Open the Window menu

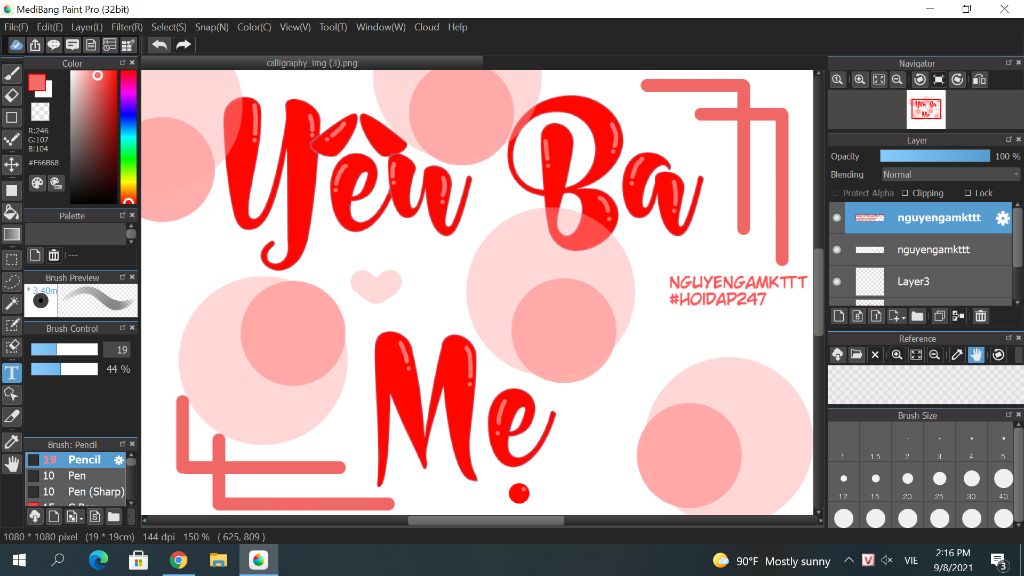(381, 27)
